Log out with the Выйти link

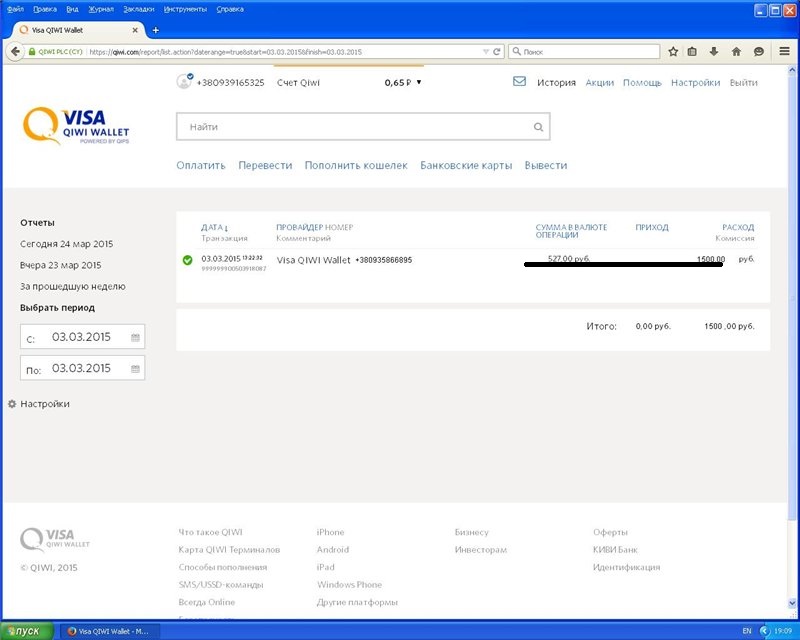(x=743, y=83)
